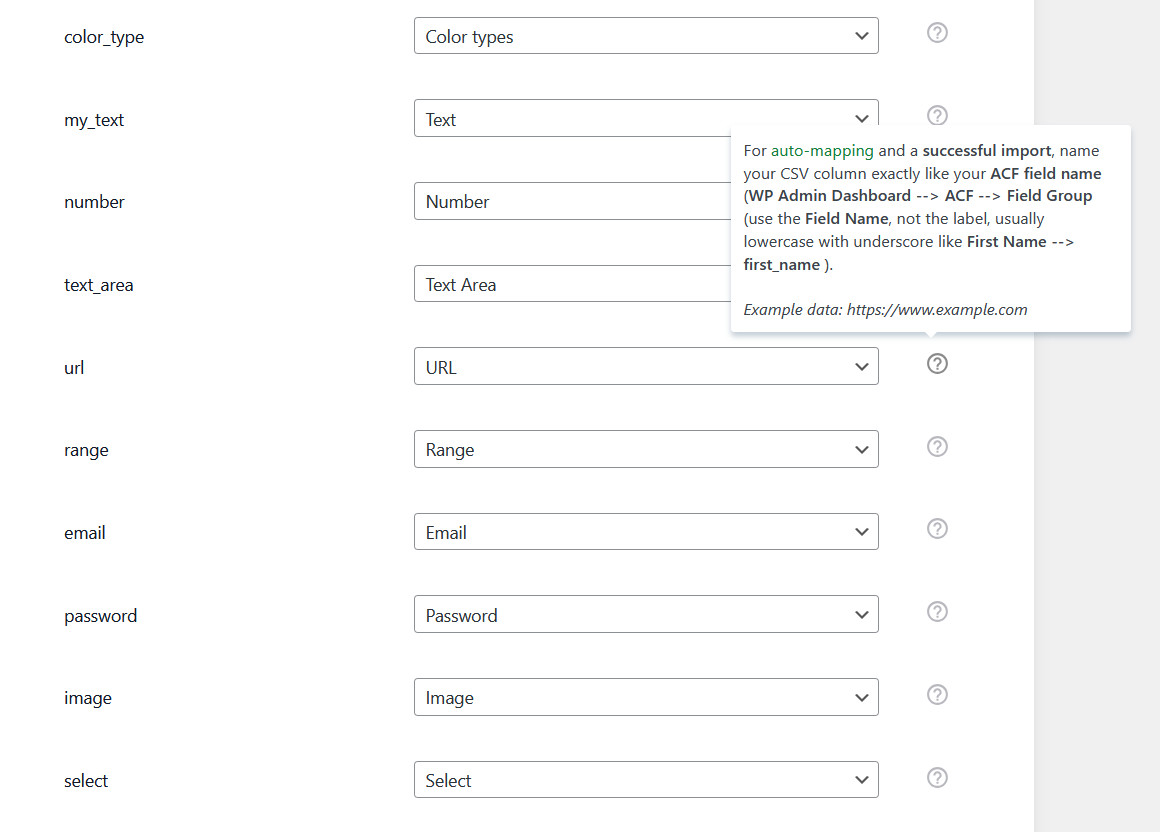Open the Range mapping dropdown
1160x832 pixels.
click(x=646, y=450)
